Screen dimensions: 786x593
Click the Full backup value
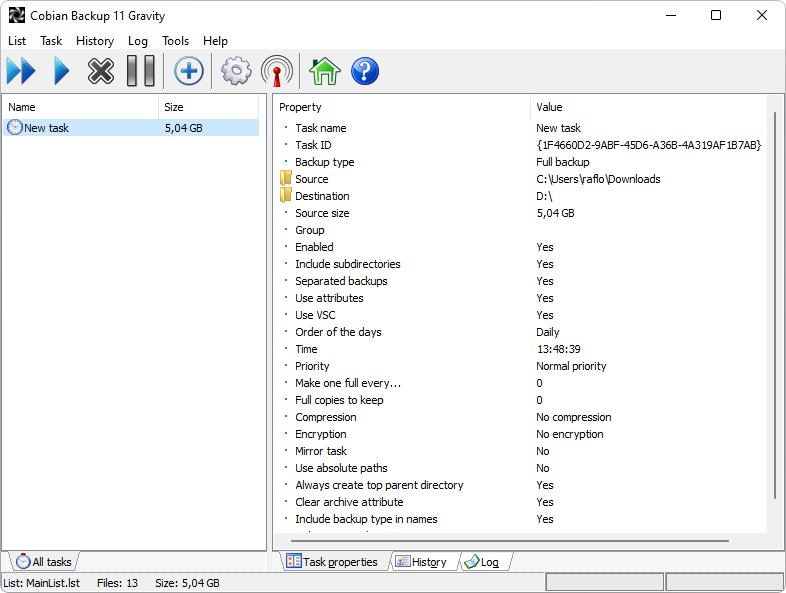562,162
